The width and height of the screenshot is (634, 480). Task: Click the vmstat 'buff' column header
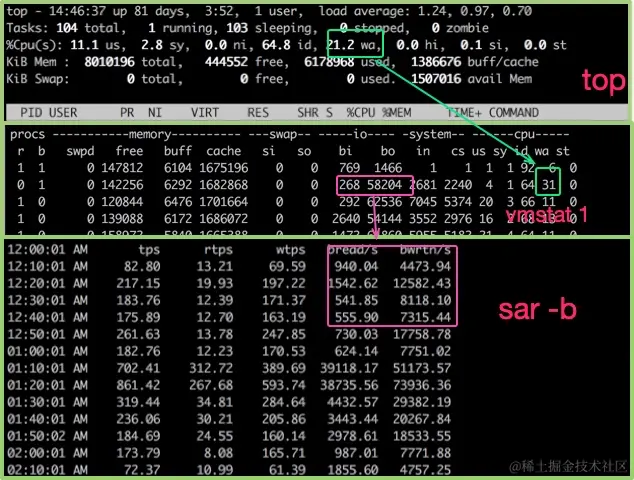[178, 151]
